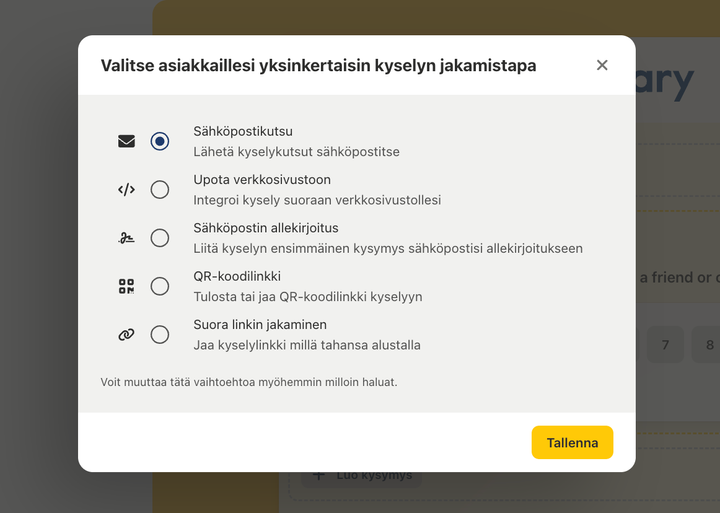The width and height of the screenshot is (720, 513).
Task: Click the QR-koodilinkki option label
Action: point(235,276)
